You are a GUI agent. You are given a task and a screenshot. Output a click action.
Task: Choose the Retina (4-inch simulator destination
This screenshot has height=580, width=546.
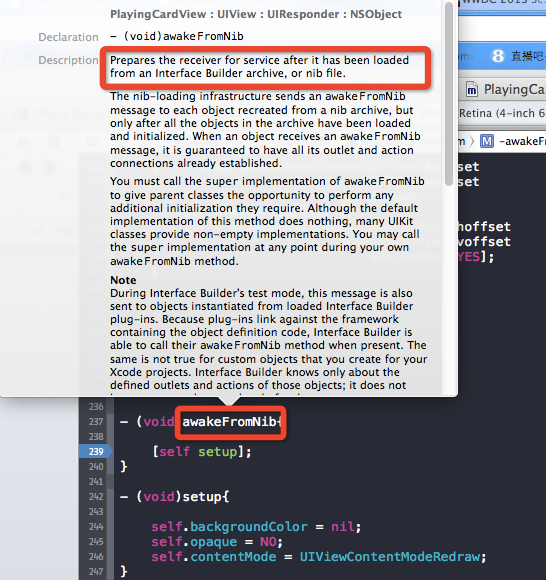[x=502, y=113]
